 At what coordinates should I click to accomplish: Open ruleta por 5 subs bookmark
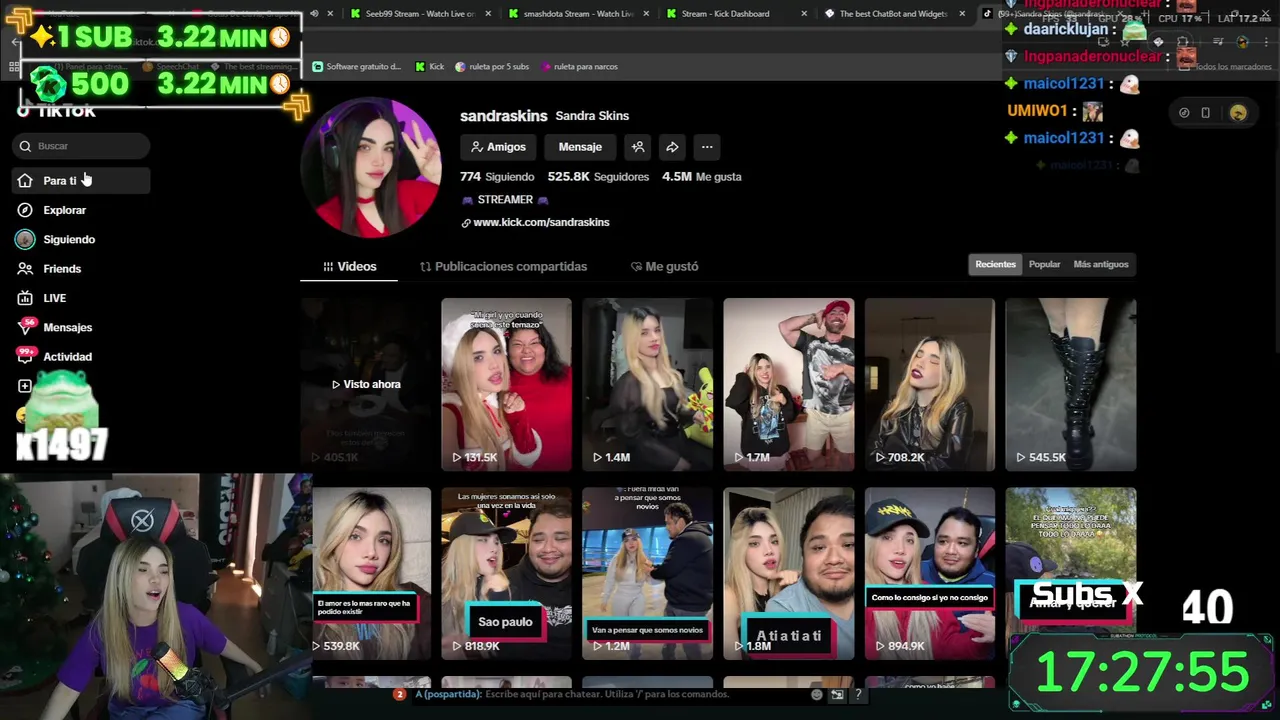[x=492, y=67]
